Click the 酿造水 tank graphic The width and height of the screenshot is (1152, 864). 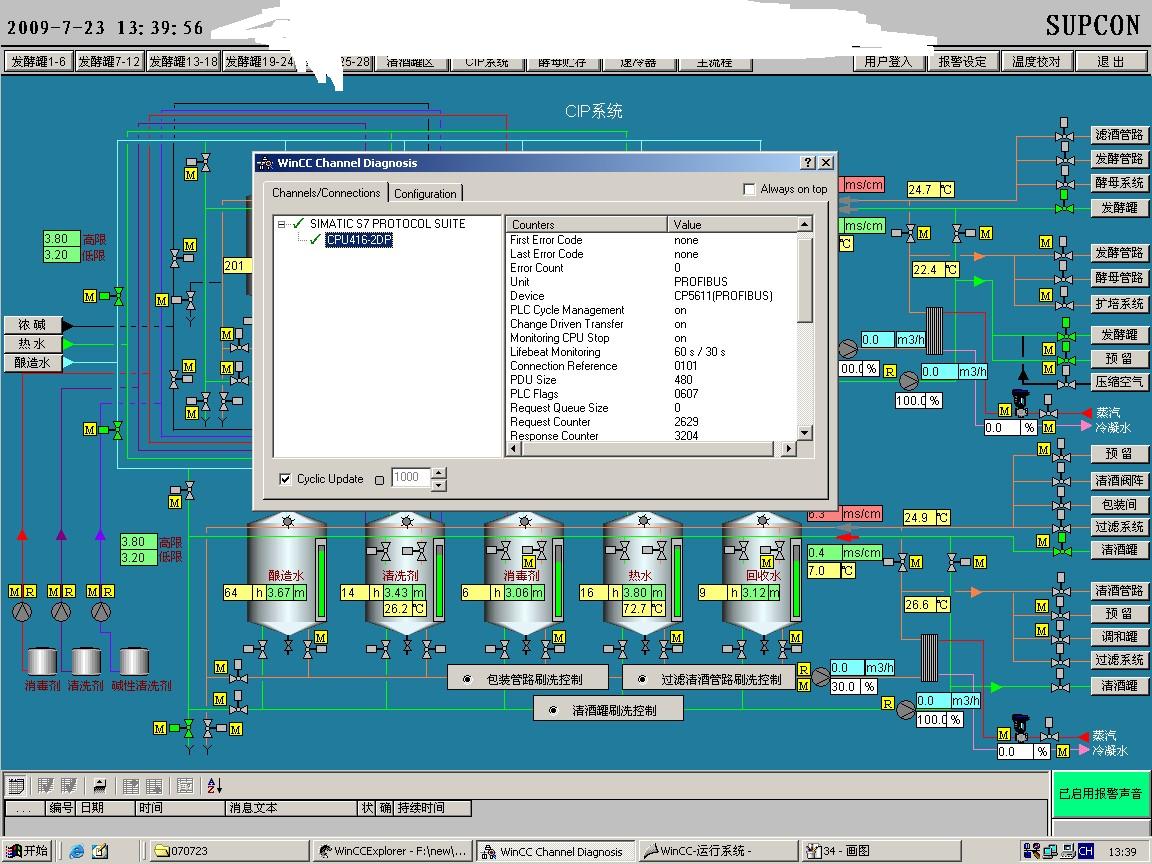click(286, 575)
